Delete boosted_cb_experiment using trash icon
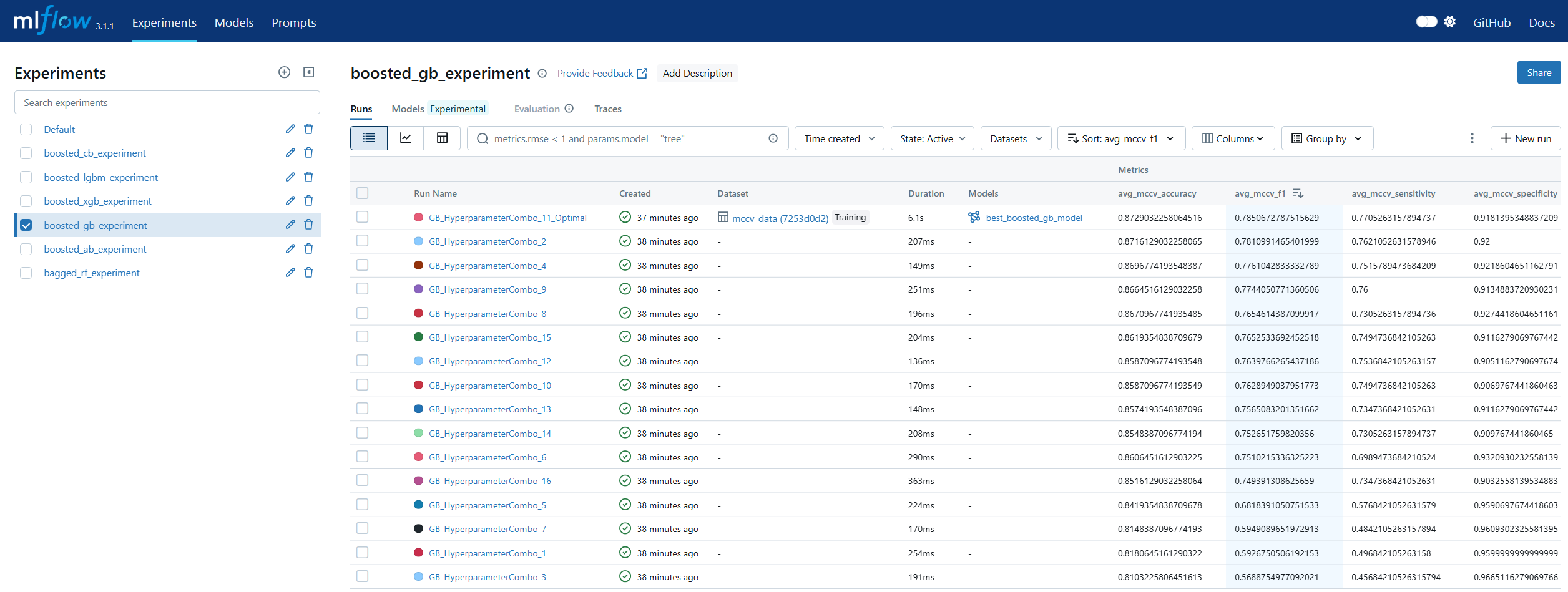The height and width of the screenshot is (592, 1568). click(308, 153)
